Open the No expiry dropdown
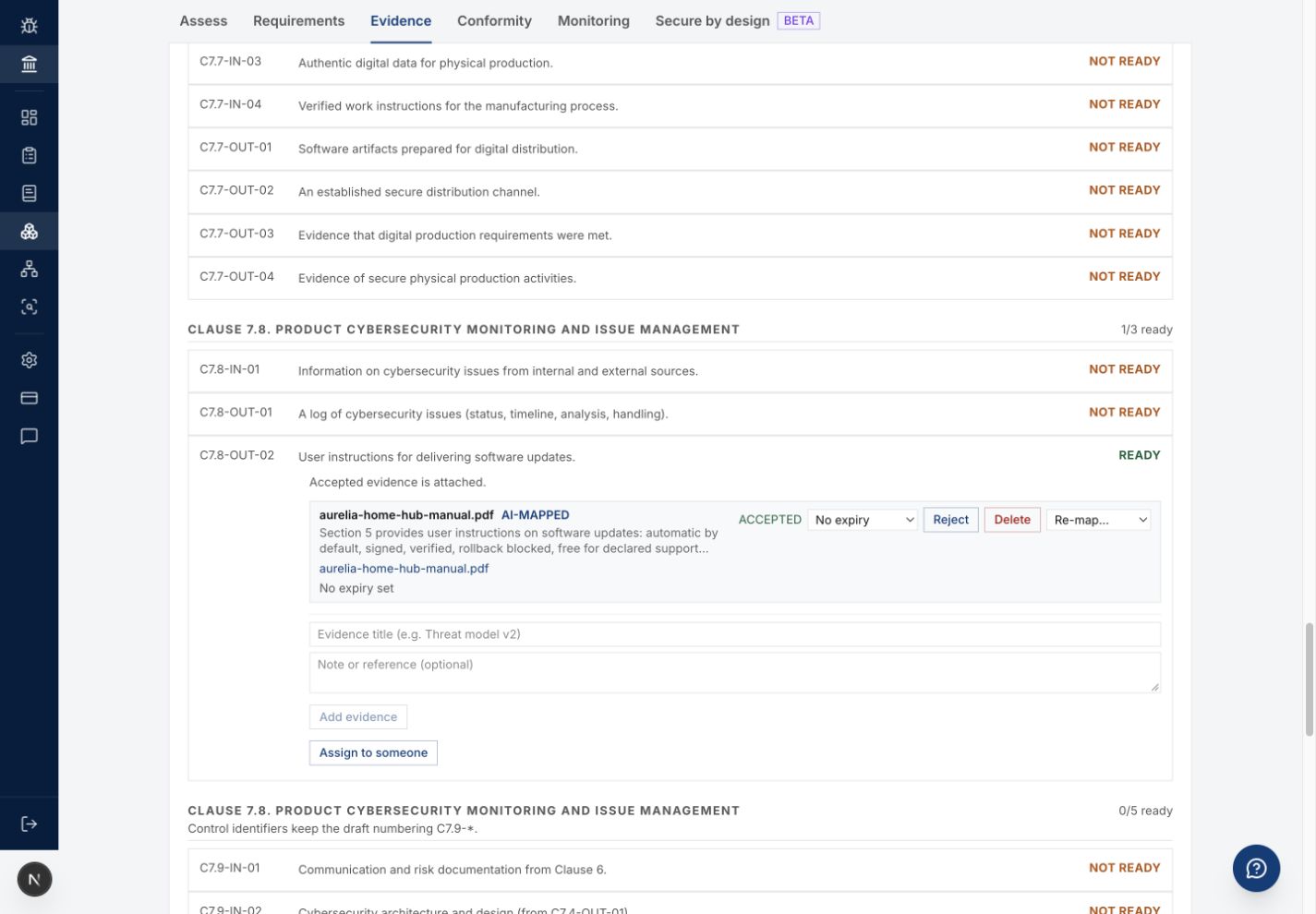 (x=863, y=520)
